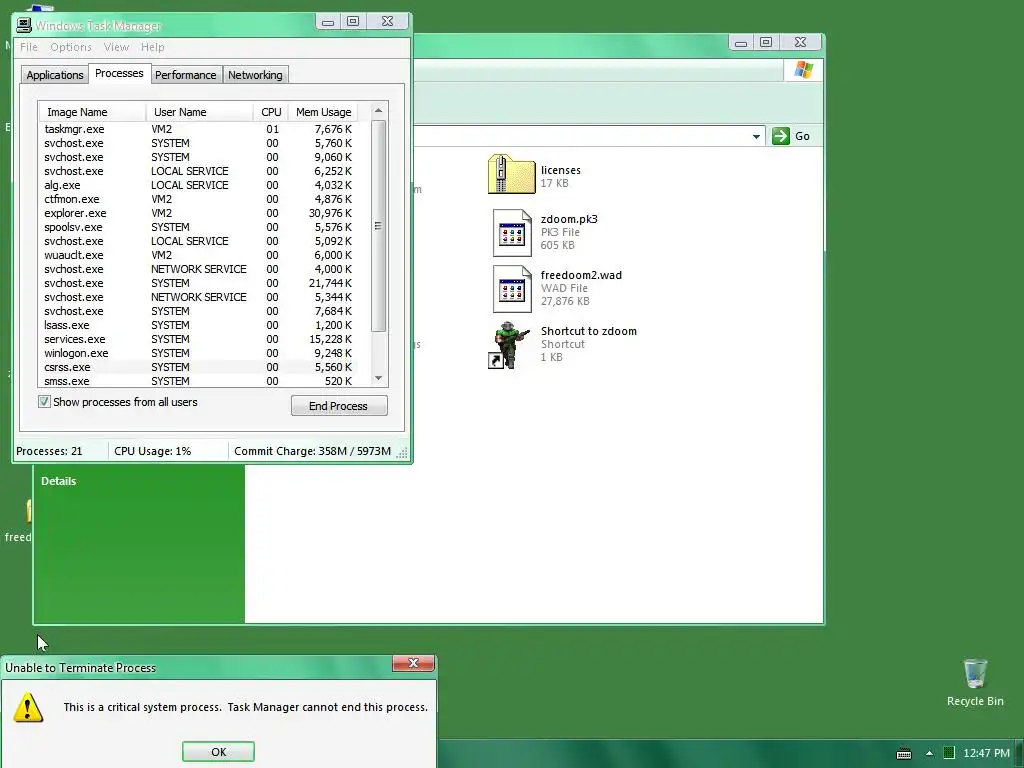This screenshot has width=1024, height=768.
Task: Click the Go label in Explorer
Action: 803,136
